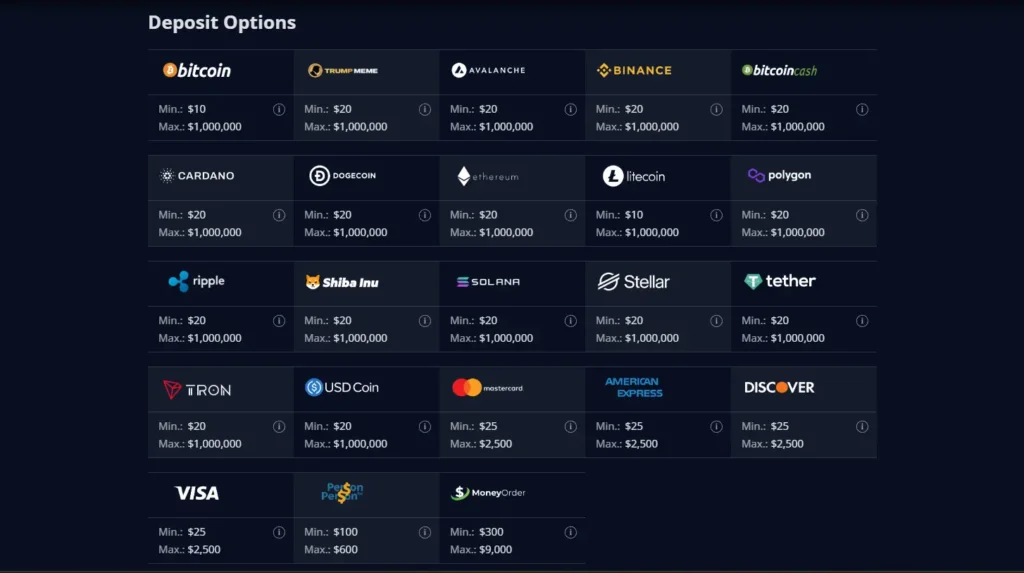Show info for Avalanche deposit limits
Screen dimensions: 1024x573
pyautogui.click(x=571, y=109)
